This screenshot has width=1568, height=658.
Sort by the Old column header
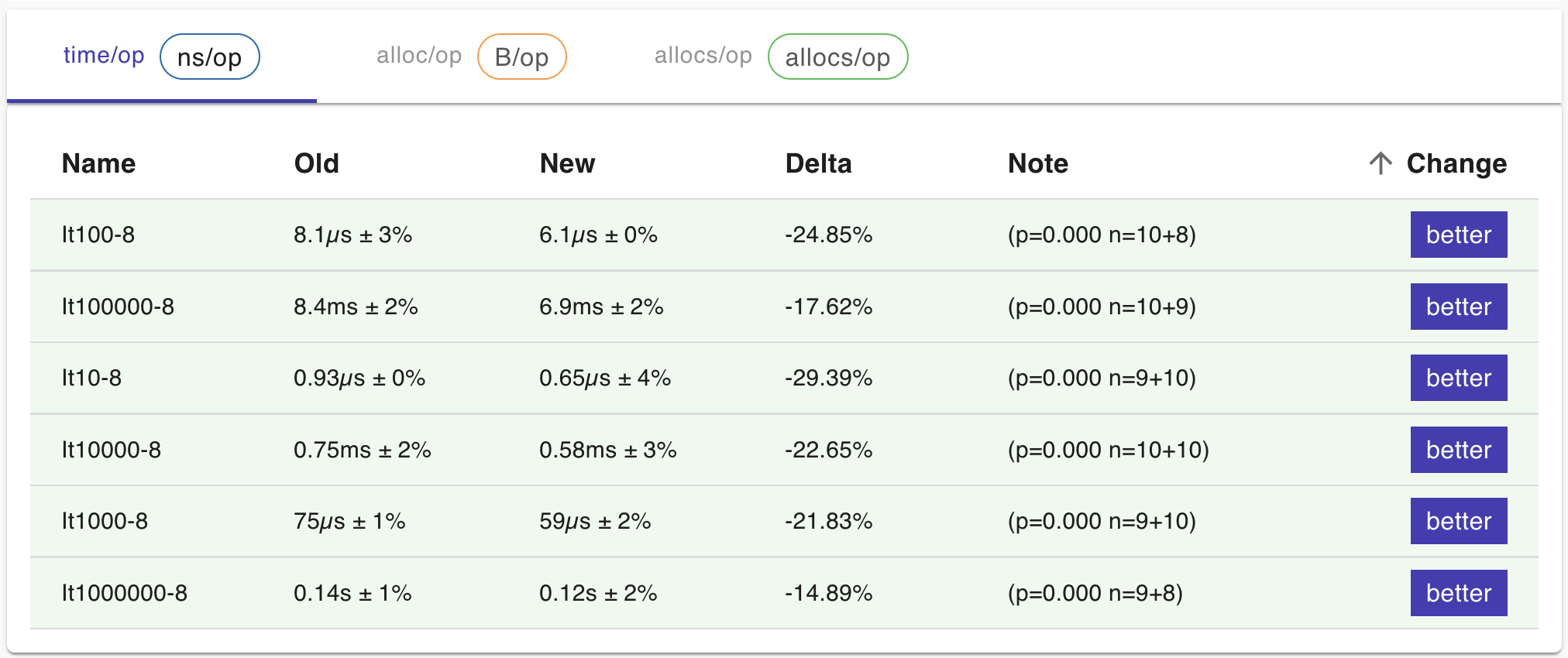pyautogui.click(x=316, y=163)
